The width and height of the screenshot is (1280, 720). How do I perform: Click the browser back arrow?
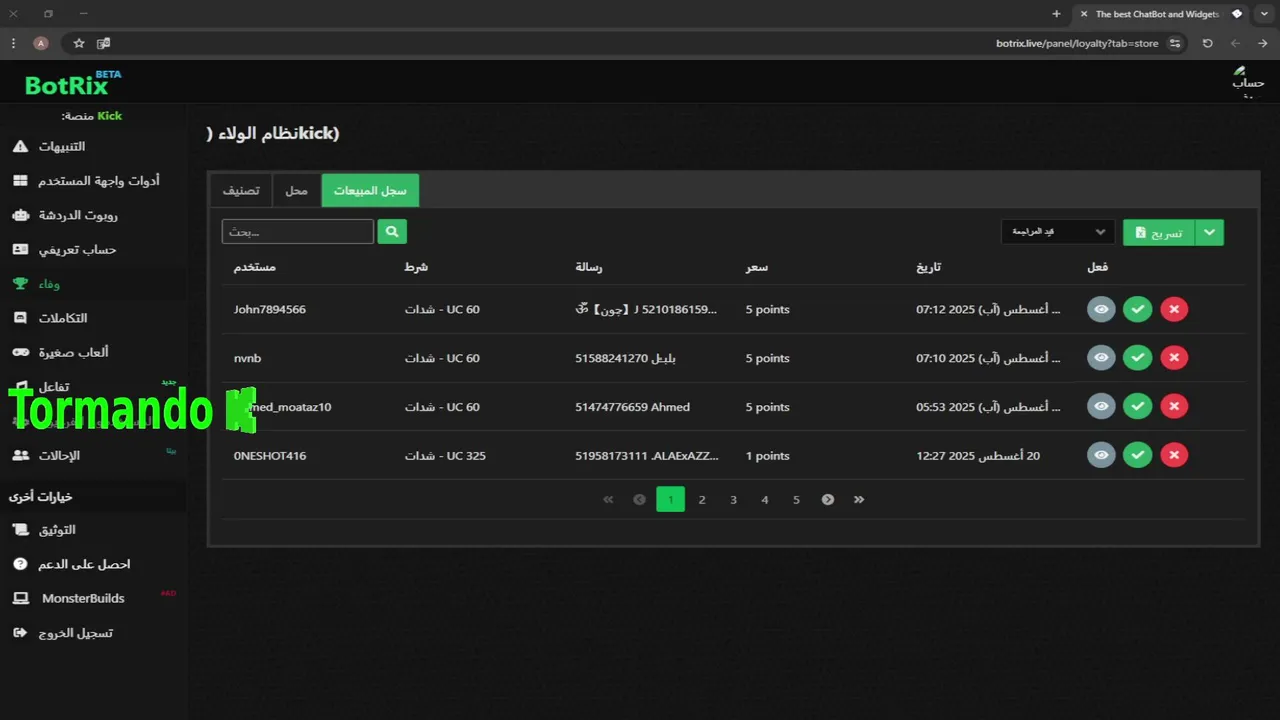pyautogui.click(x=1235, y=43)
